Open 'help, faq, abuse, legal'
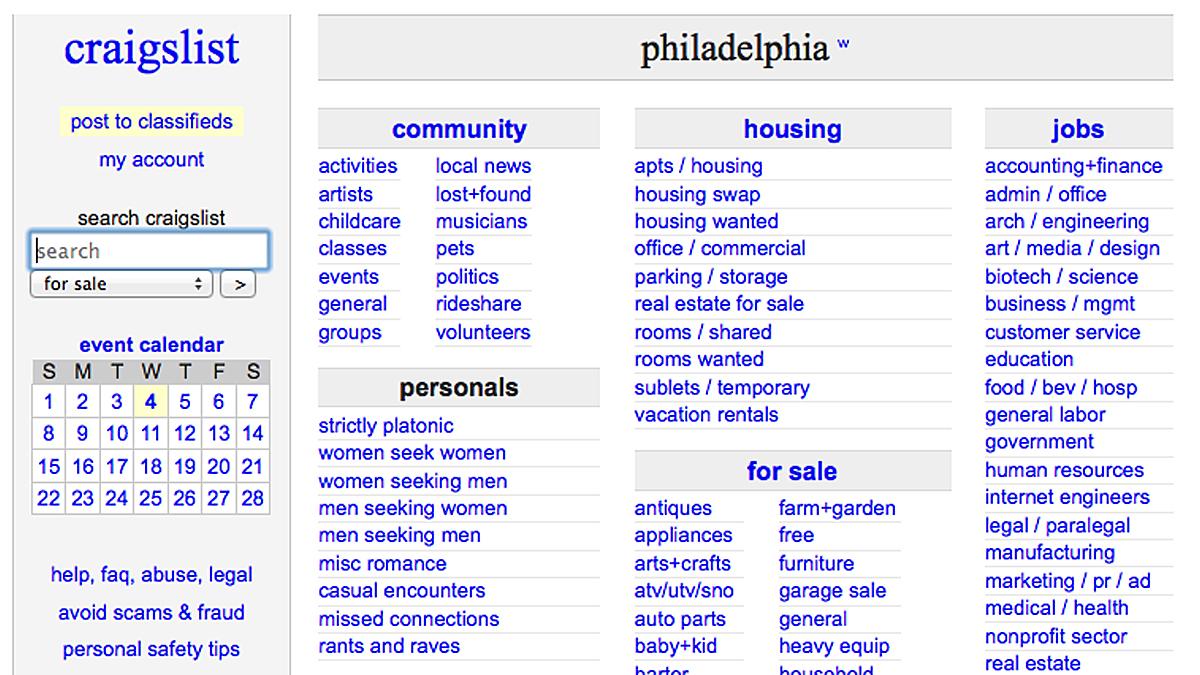 pyautogui.click(x=151, y=575)
